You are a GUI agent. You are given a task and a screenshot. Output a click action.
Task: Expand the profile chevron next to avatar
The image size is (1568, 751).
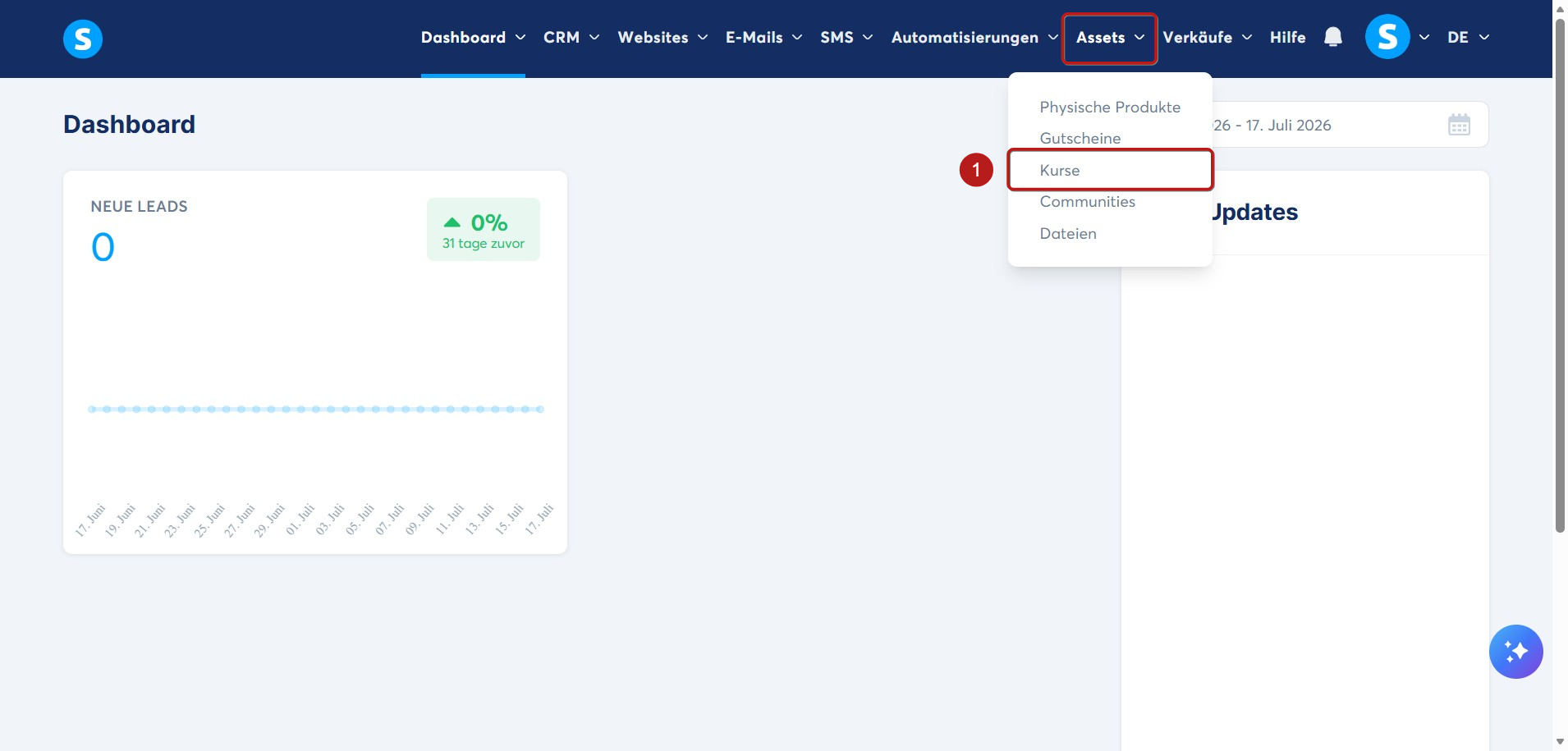[1424, 37]
